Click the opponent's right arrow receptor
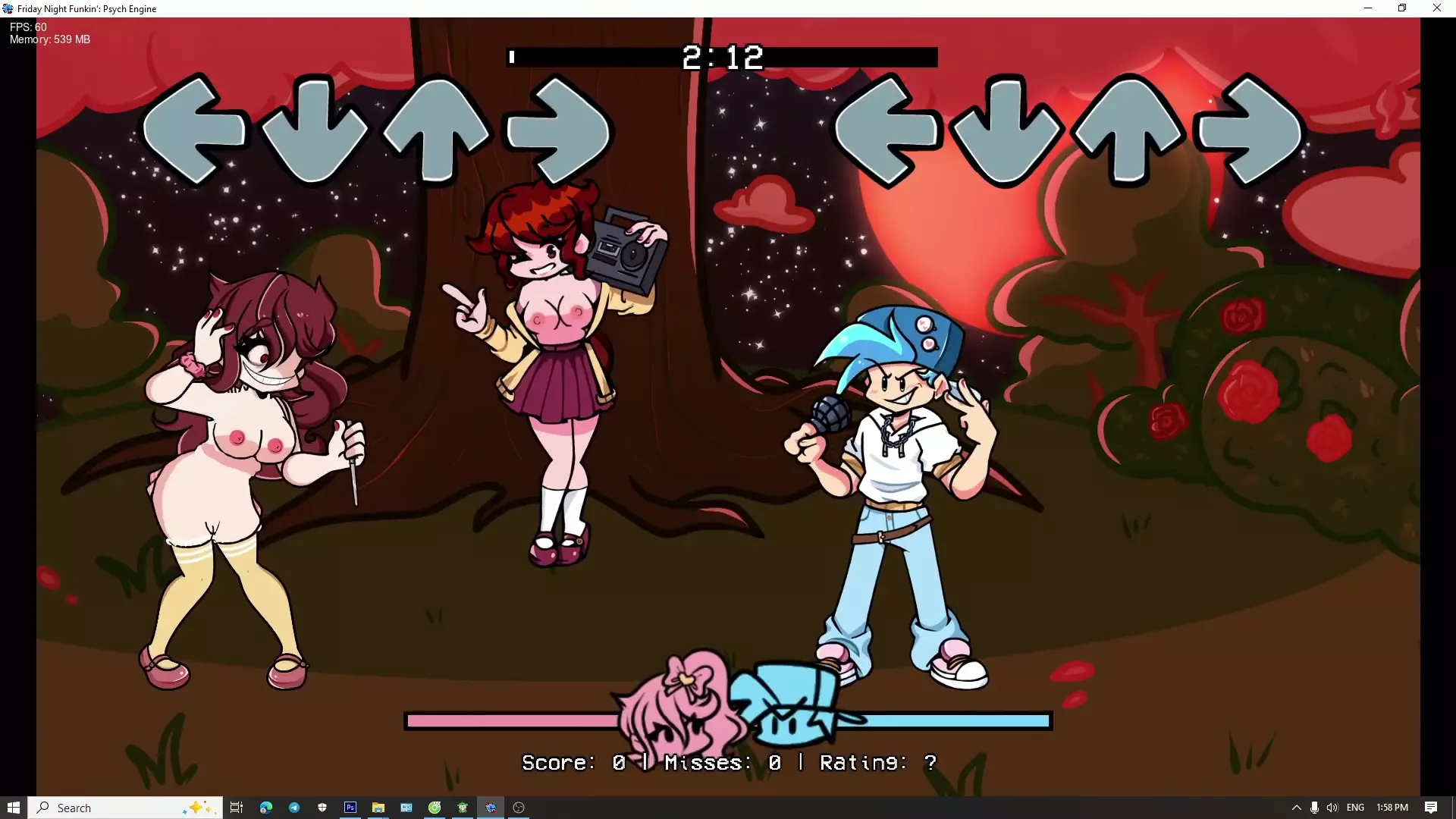The height and width of the screenshot is (819, 1456). point(558,130)
